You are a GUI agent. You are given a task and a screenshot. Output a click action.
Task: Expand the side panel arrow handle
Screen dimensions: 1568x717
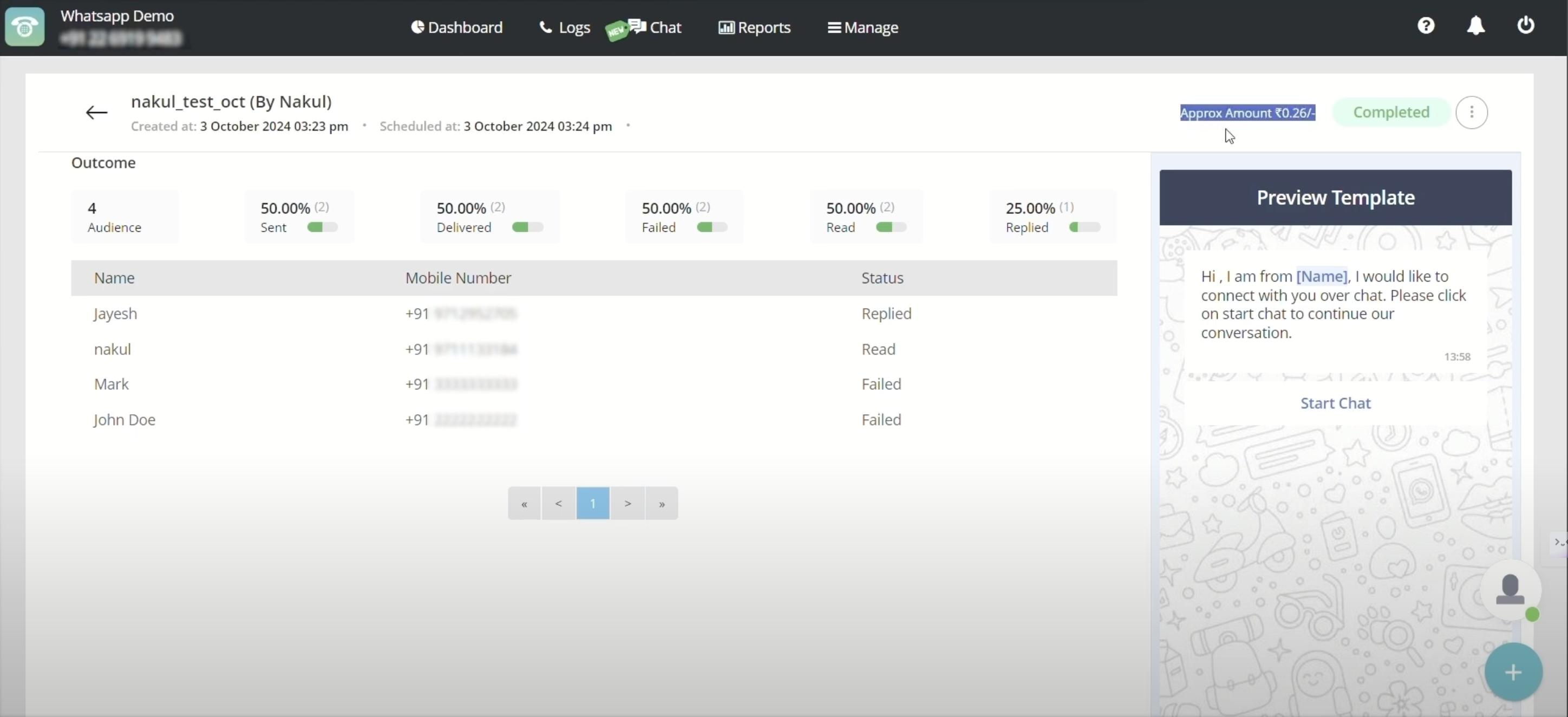pyautogui.click(x=1558, y=542)
